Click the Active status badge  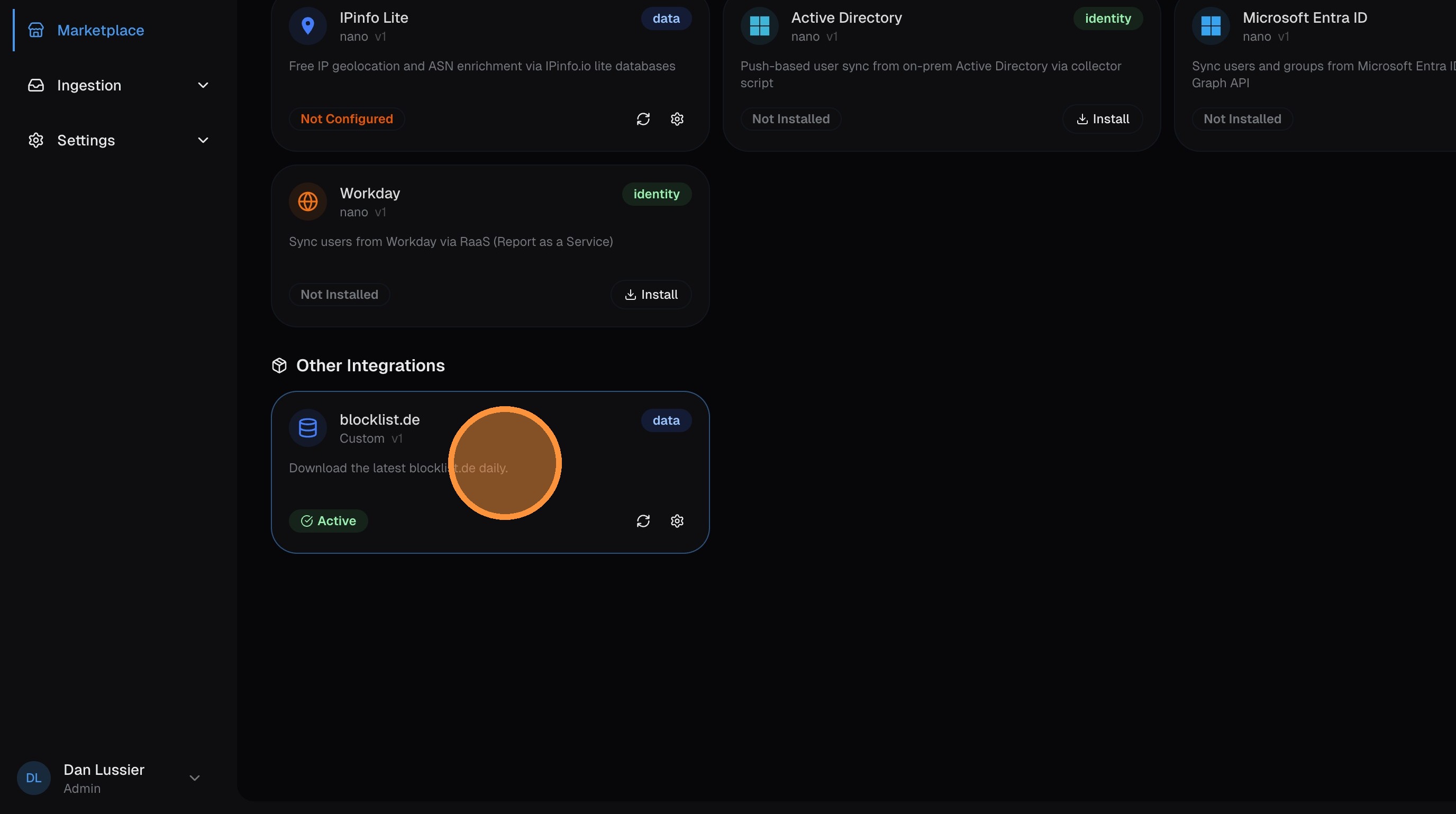coord(328,520)
